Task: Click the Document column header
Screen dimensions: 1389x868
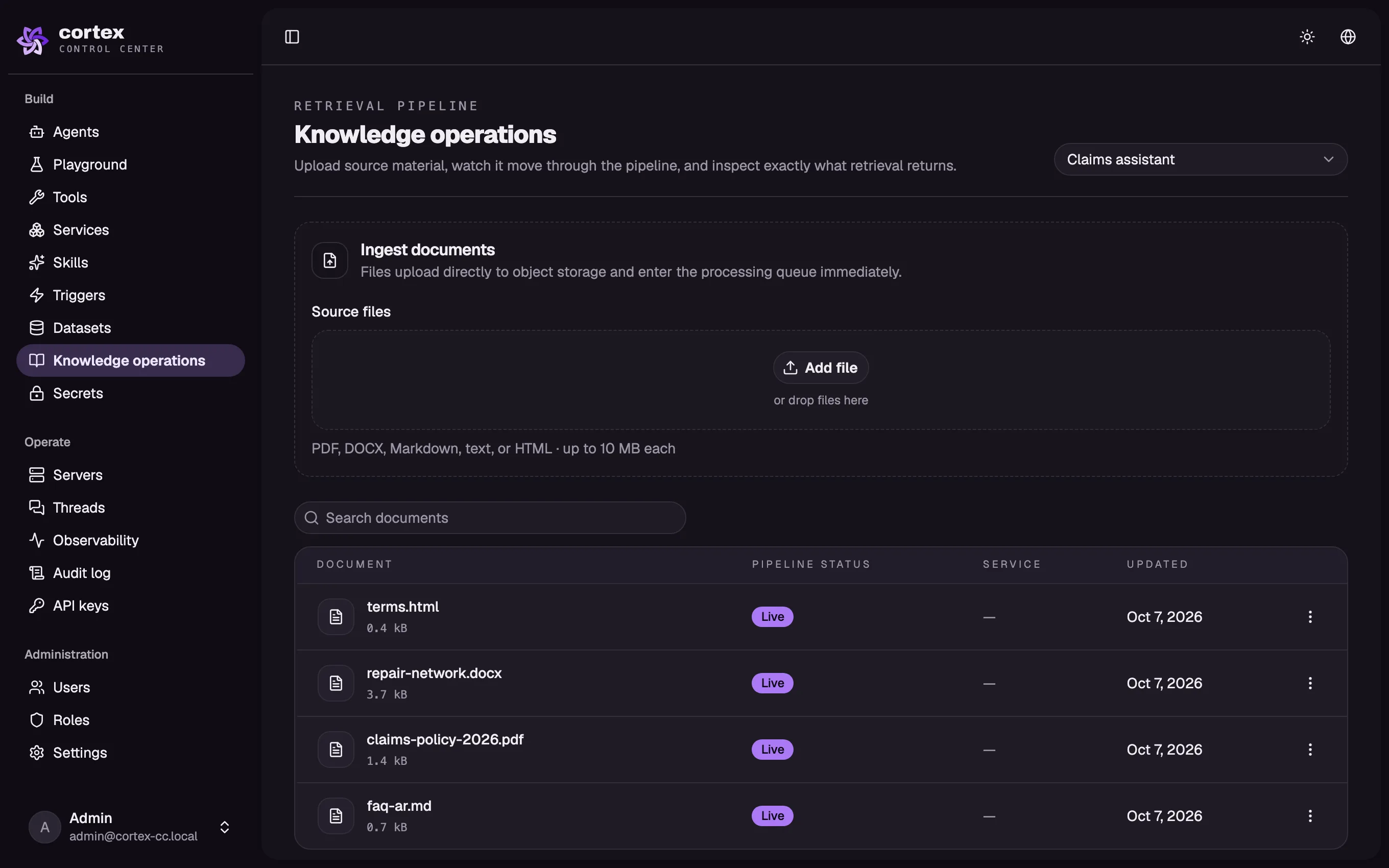Action: [354, 565]
